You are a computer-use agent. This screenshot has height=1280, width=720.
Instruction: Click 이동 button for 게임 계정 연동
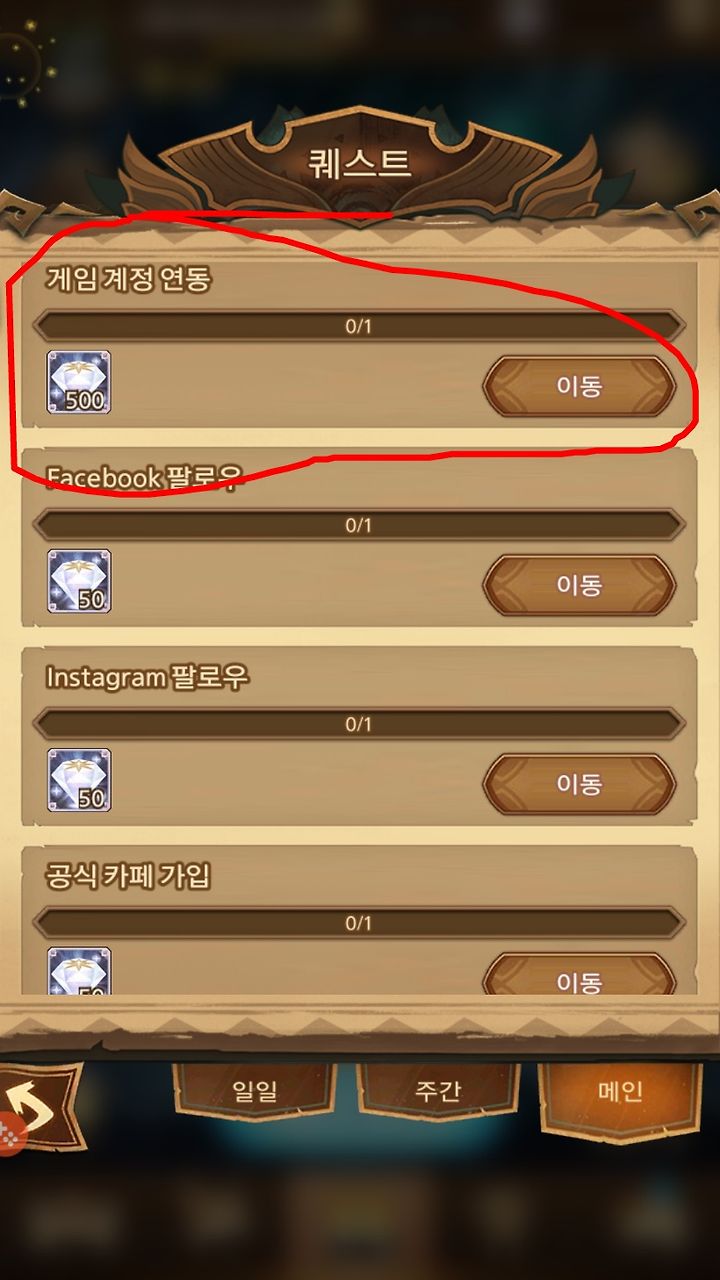coord(579,386)
